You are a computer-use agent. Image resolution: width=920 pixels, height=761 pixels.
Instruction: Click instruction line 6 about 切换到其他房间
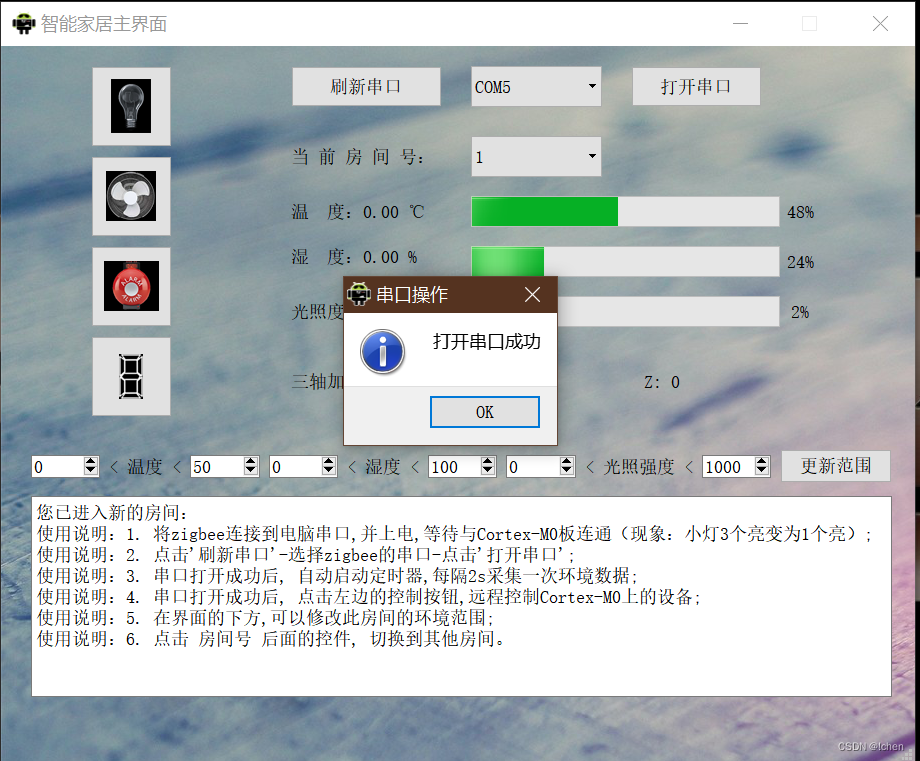tap(271, 638)
